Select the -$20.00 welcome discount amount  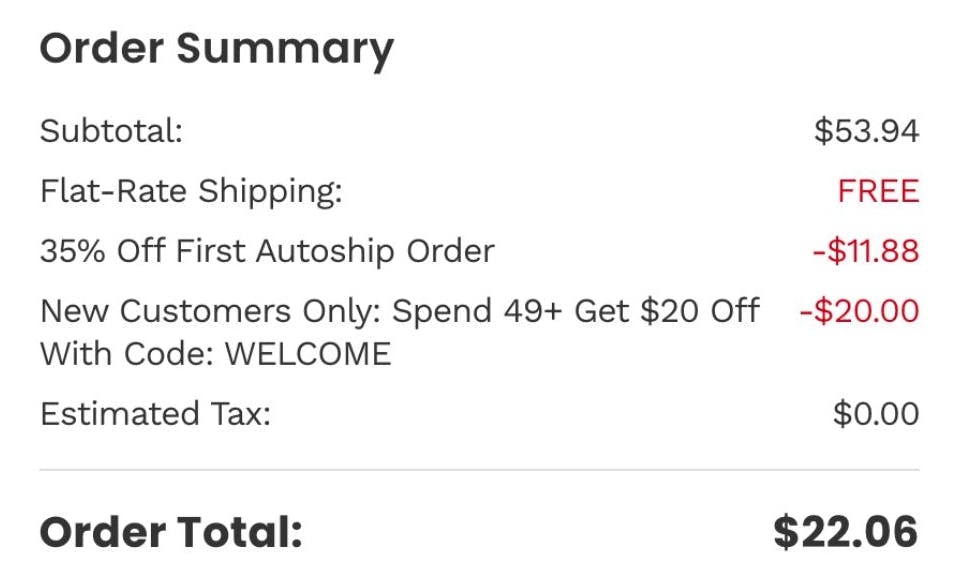859,311
